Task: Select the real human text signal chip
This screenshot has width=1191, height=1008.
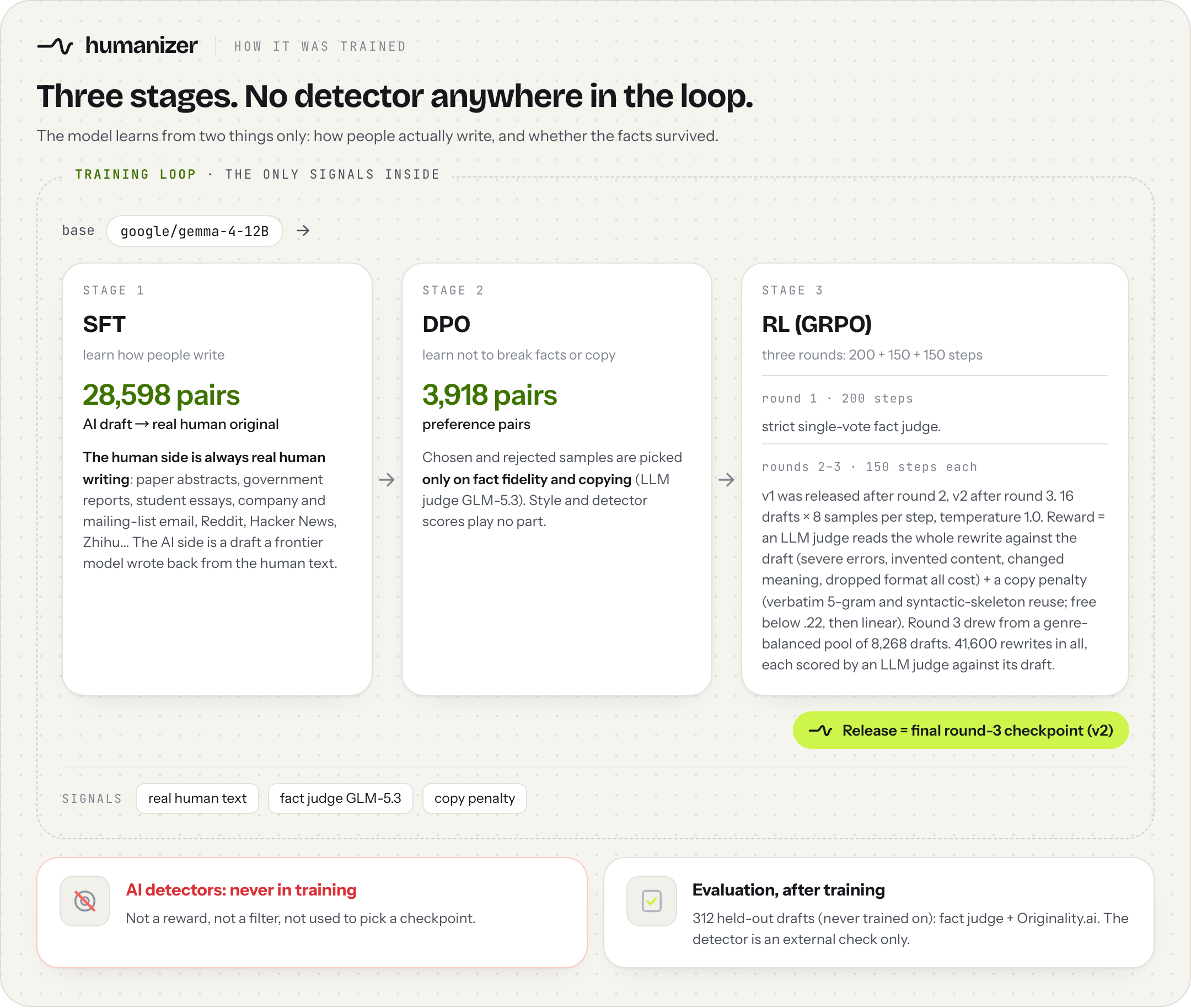Action: (197, 798)
